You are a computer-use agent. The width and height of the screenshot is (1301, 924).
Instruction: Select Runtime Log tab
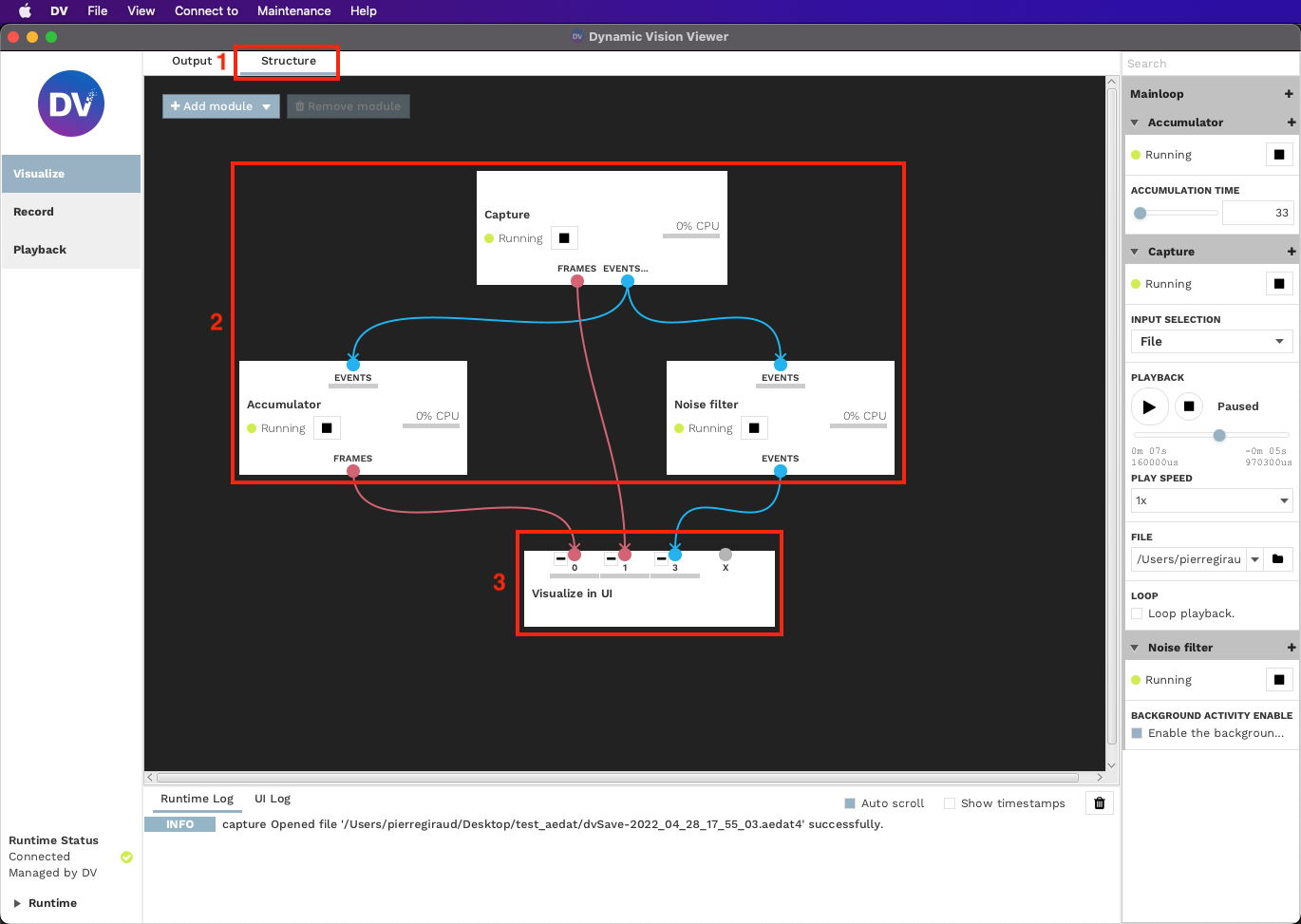(x=197, y=799)
